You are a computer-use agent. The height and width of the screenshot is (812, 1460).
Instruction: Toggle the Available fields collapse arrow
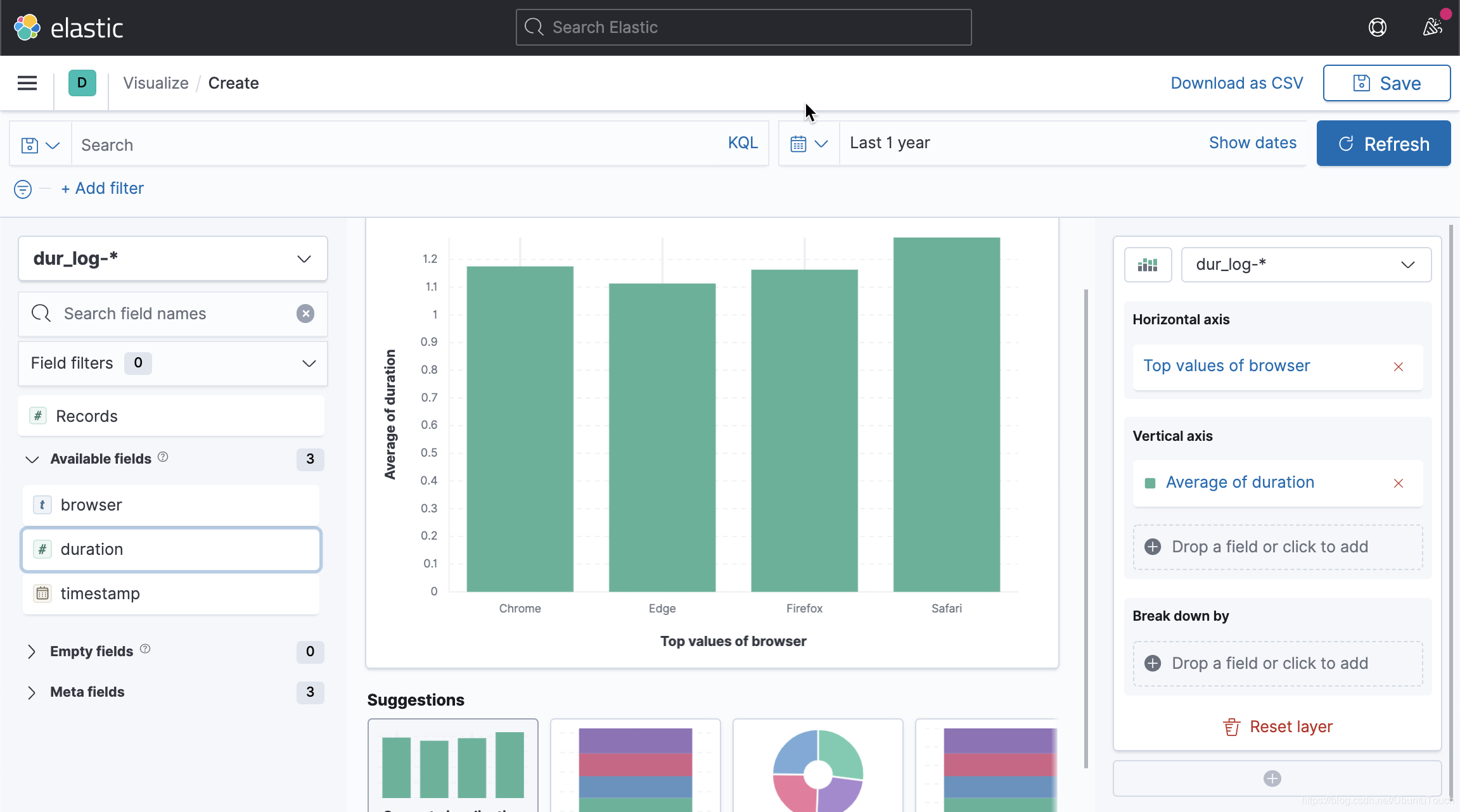coord(31,458)
